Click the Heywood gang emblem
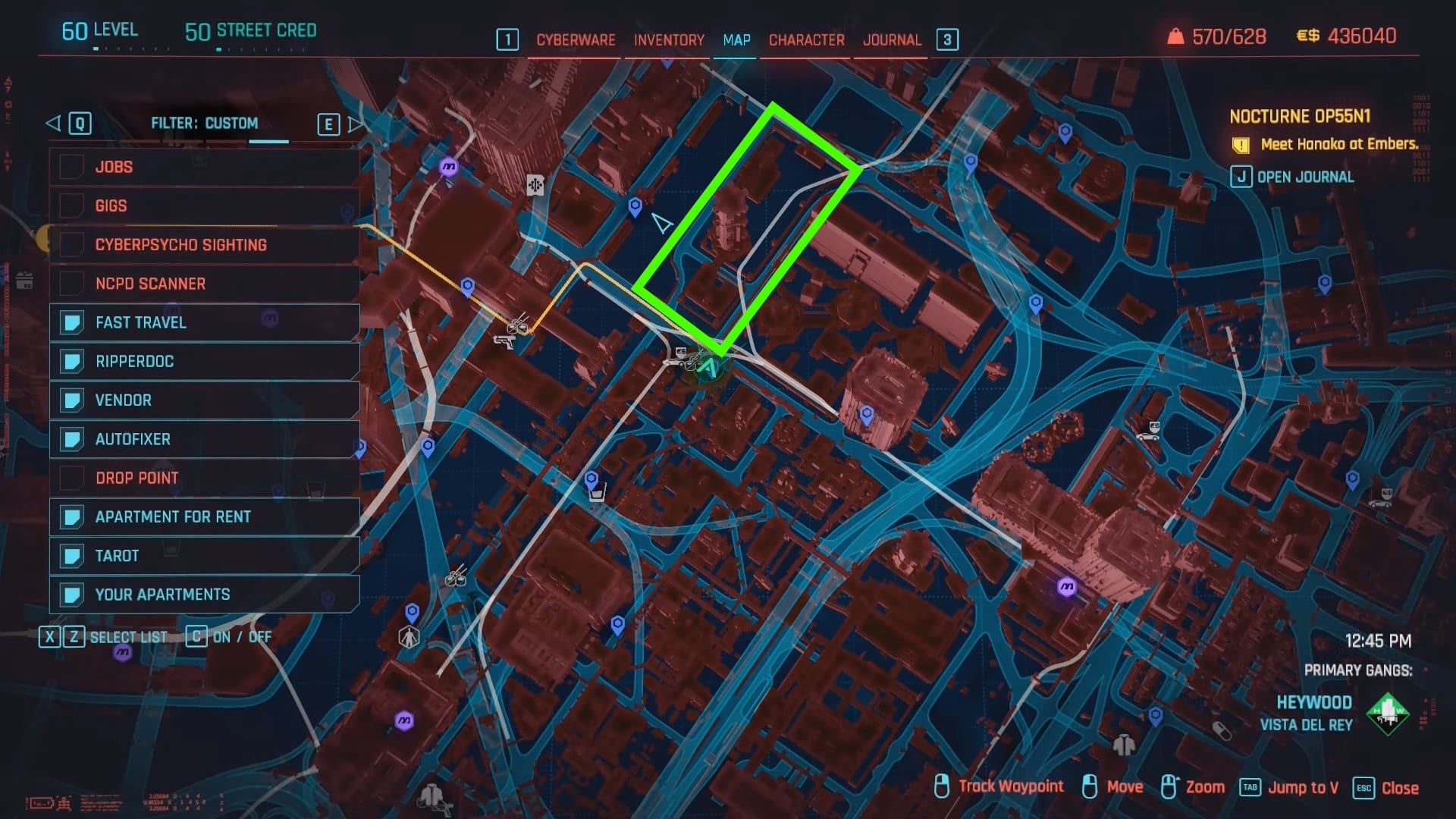Viewport: 1456px width, 819px height. [x=1388, y=714]
